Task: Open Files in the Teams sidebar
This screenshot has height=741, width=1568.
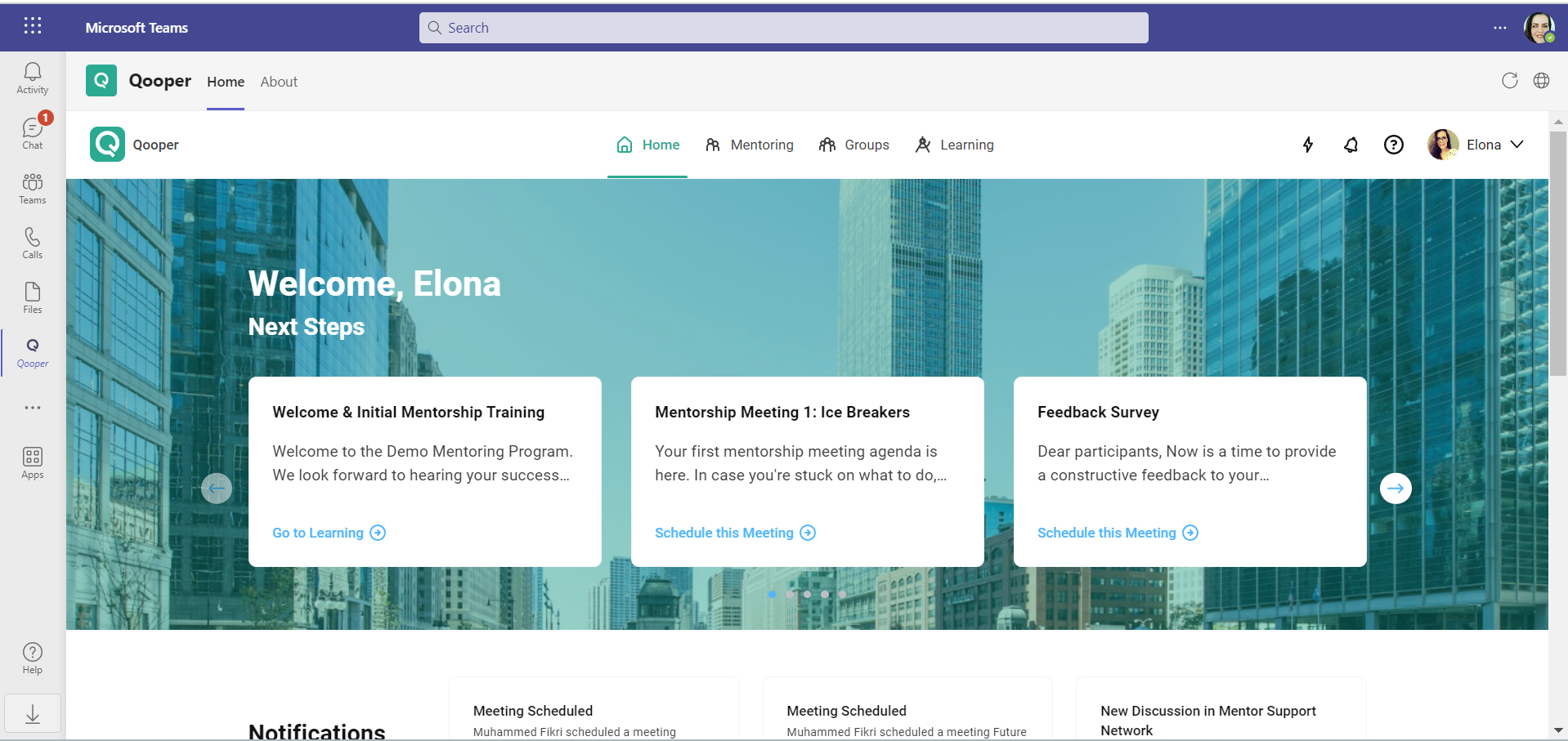Action: pyautogui.click(x=33, y=297)
